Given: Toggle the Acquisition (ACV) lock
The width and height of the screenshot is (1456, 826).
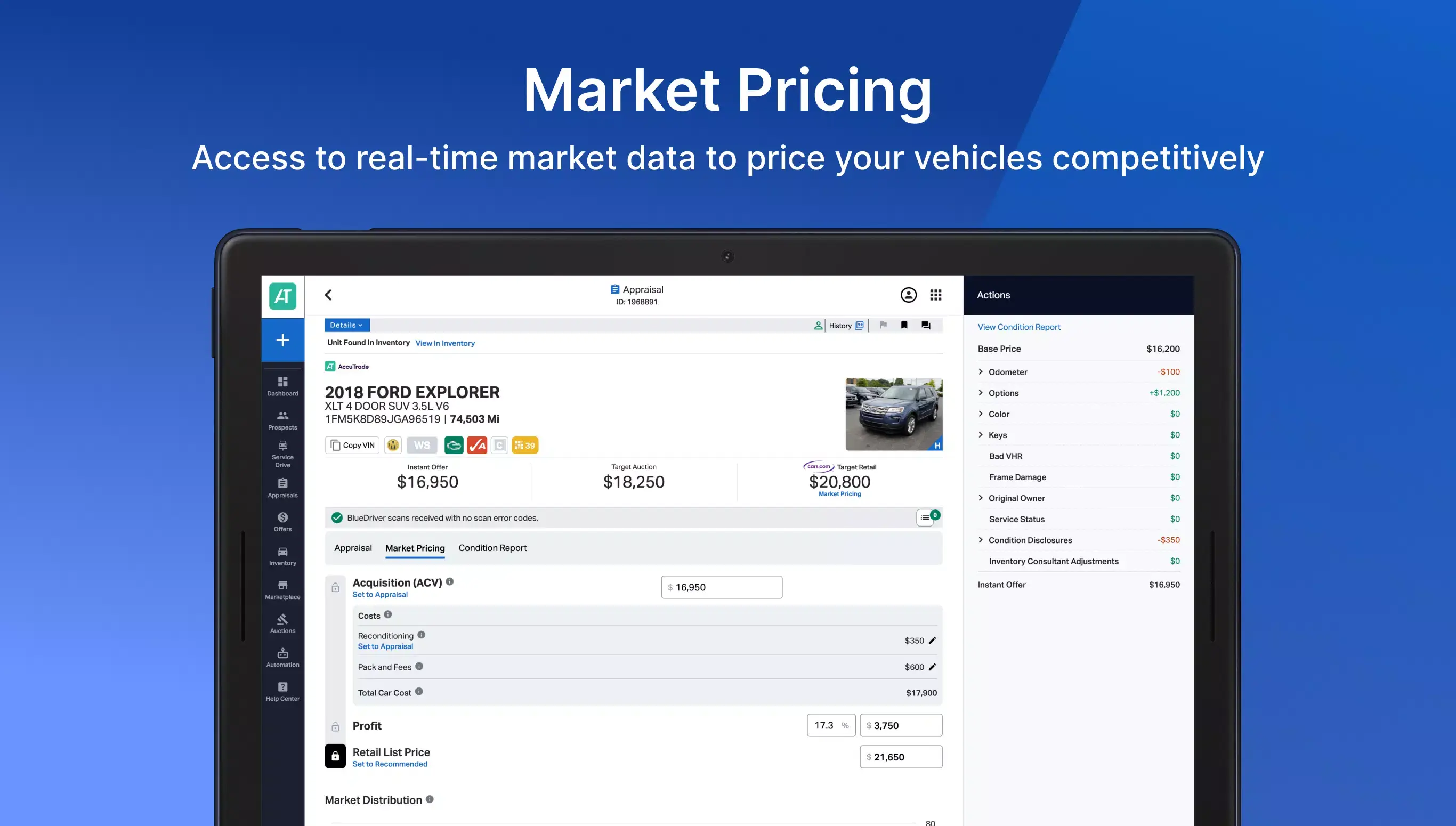Looking at the screenshot, I should pos(335,588).
